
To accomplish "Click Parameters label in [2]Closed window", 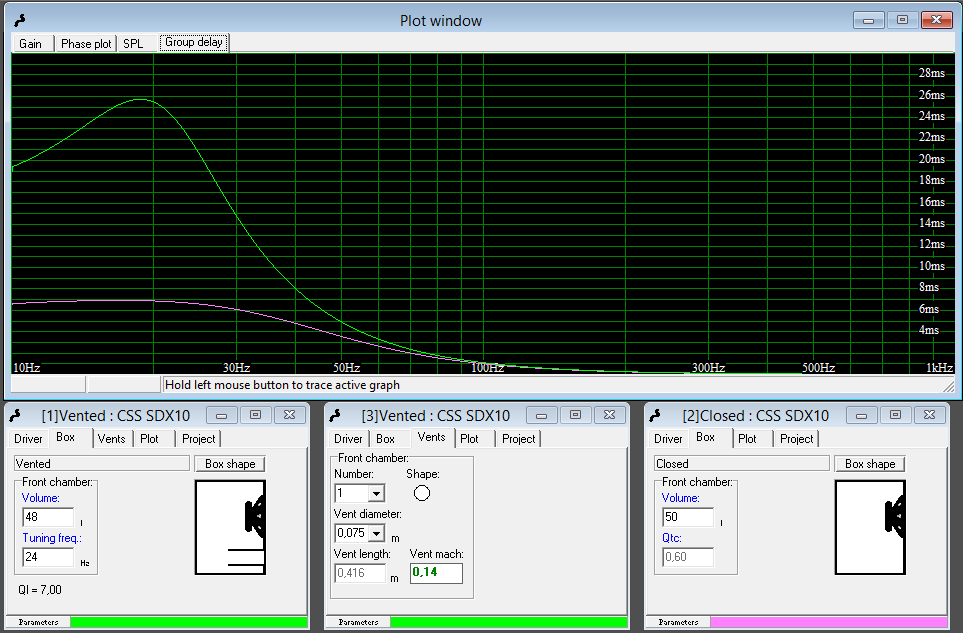I will pos(678,622).
